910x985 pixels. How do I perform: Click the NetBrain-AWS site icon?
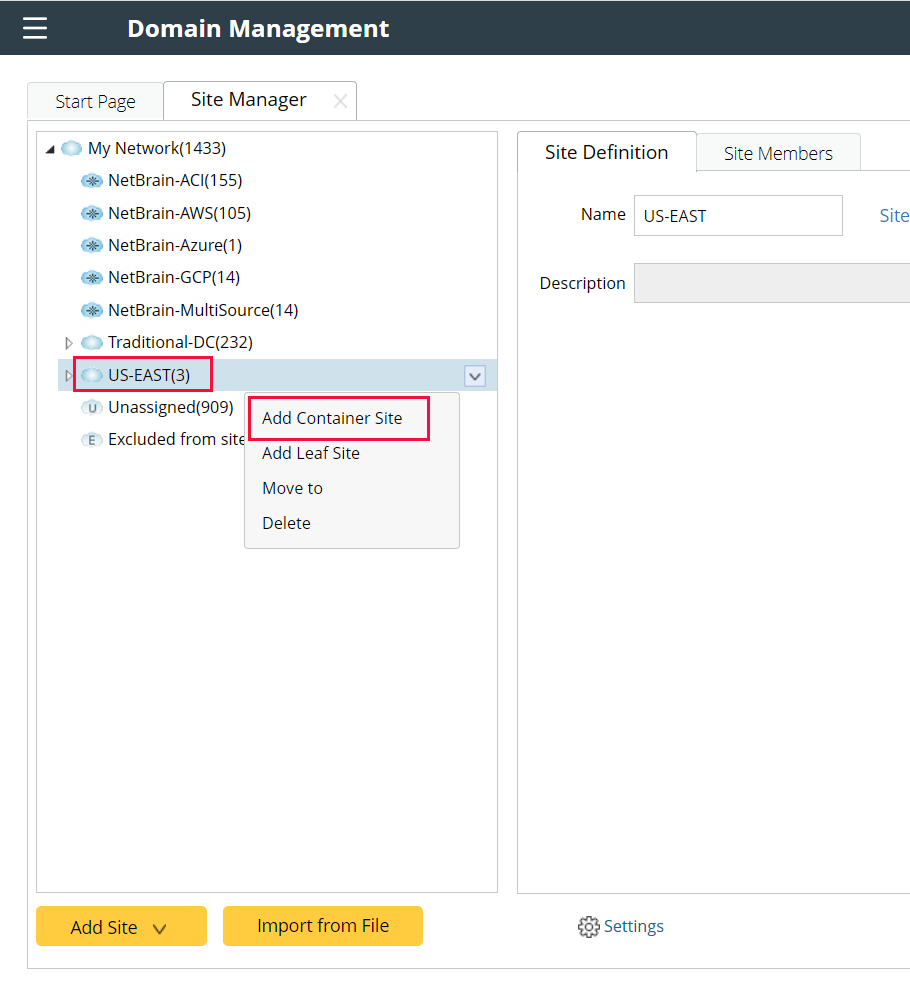click(91, 213)
